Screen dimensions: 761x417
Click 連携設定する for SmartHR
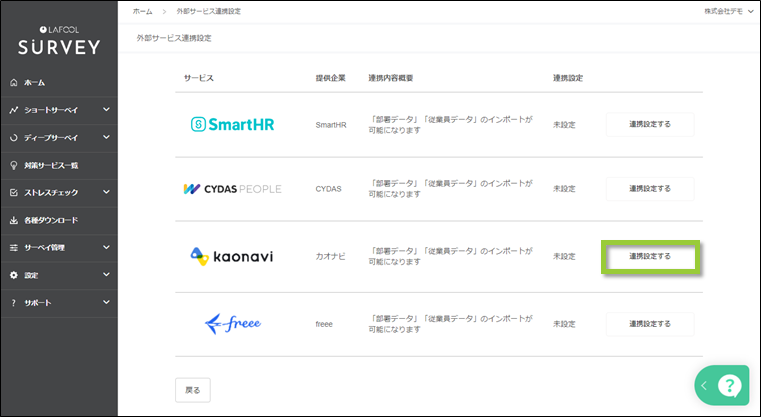tap(649, 125)
